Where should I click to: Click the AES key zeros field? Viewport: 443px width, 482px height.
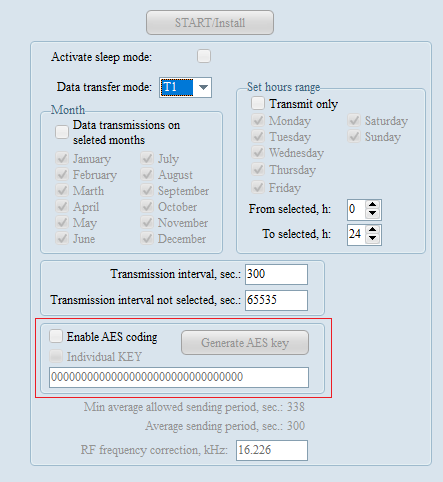(179, 377)
